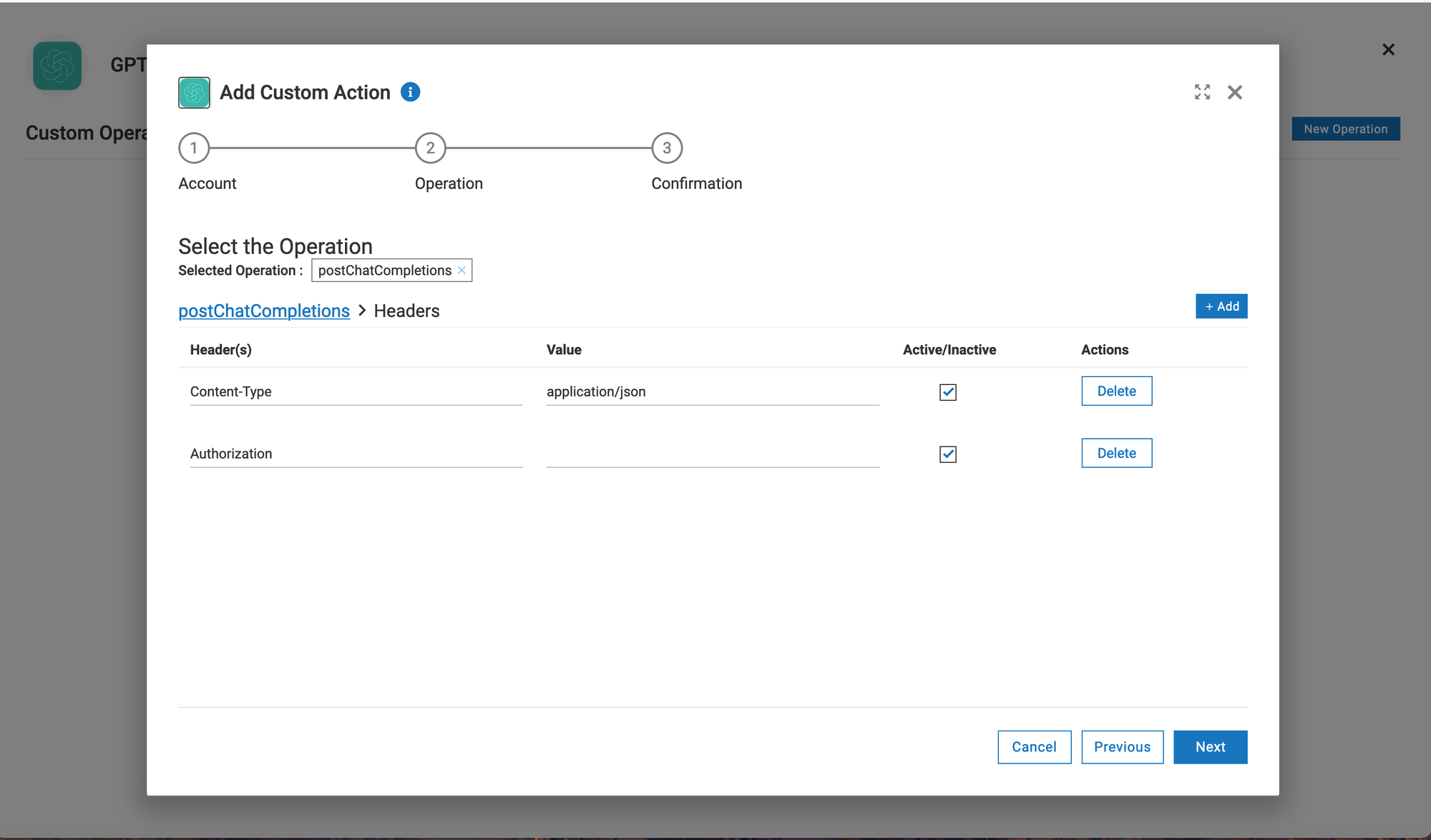Click the info icon beside Add Custom Action
Viewport: 1431px width, 840px height.
pos(410,92)
